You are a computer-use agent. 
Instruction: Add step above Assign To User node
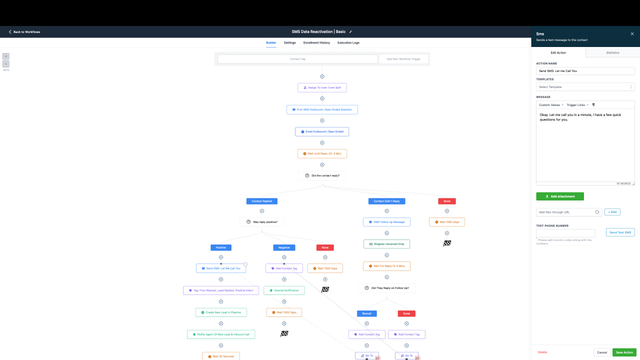click(322, 77)
